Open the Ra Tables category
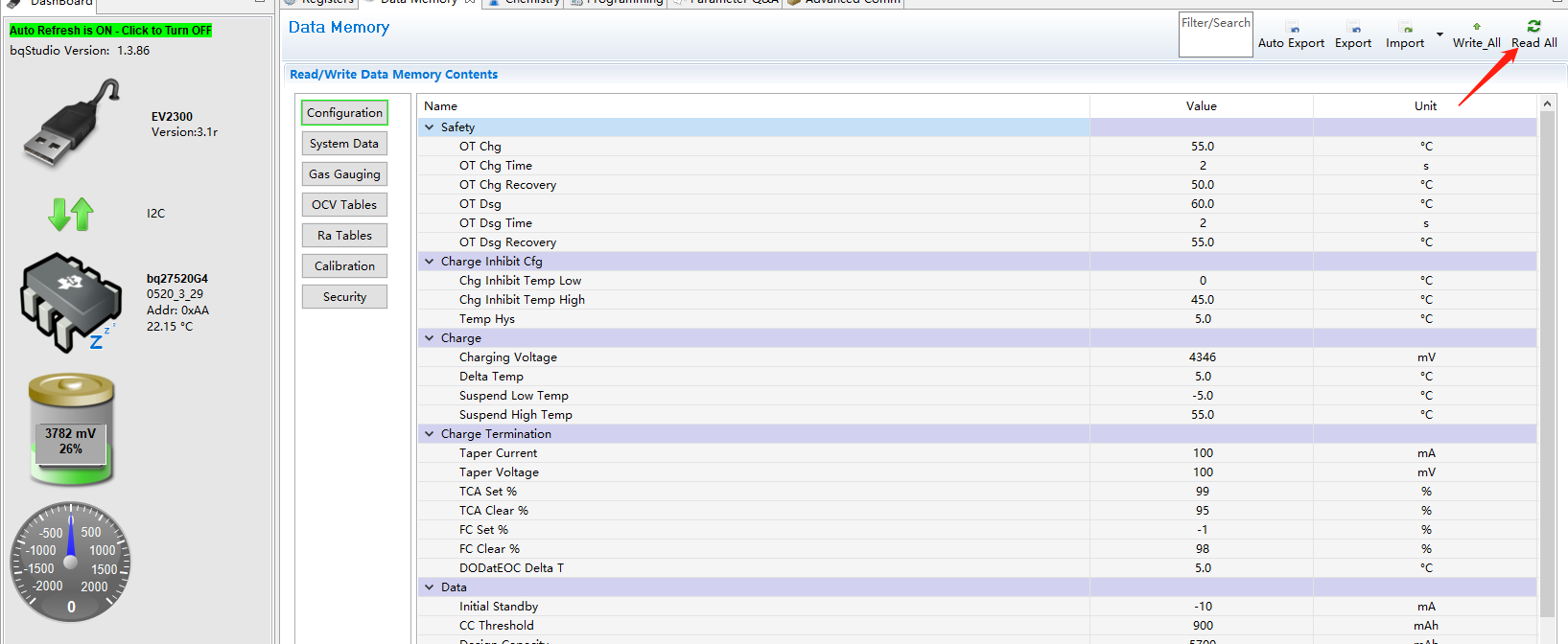 (x=344, y=236)
